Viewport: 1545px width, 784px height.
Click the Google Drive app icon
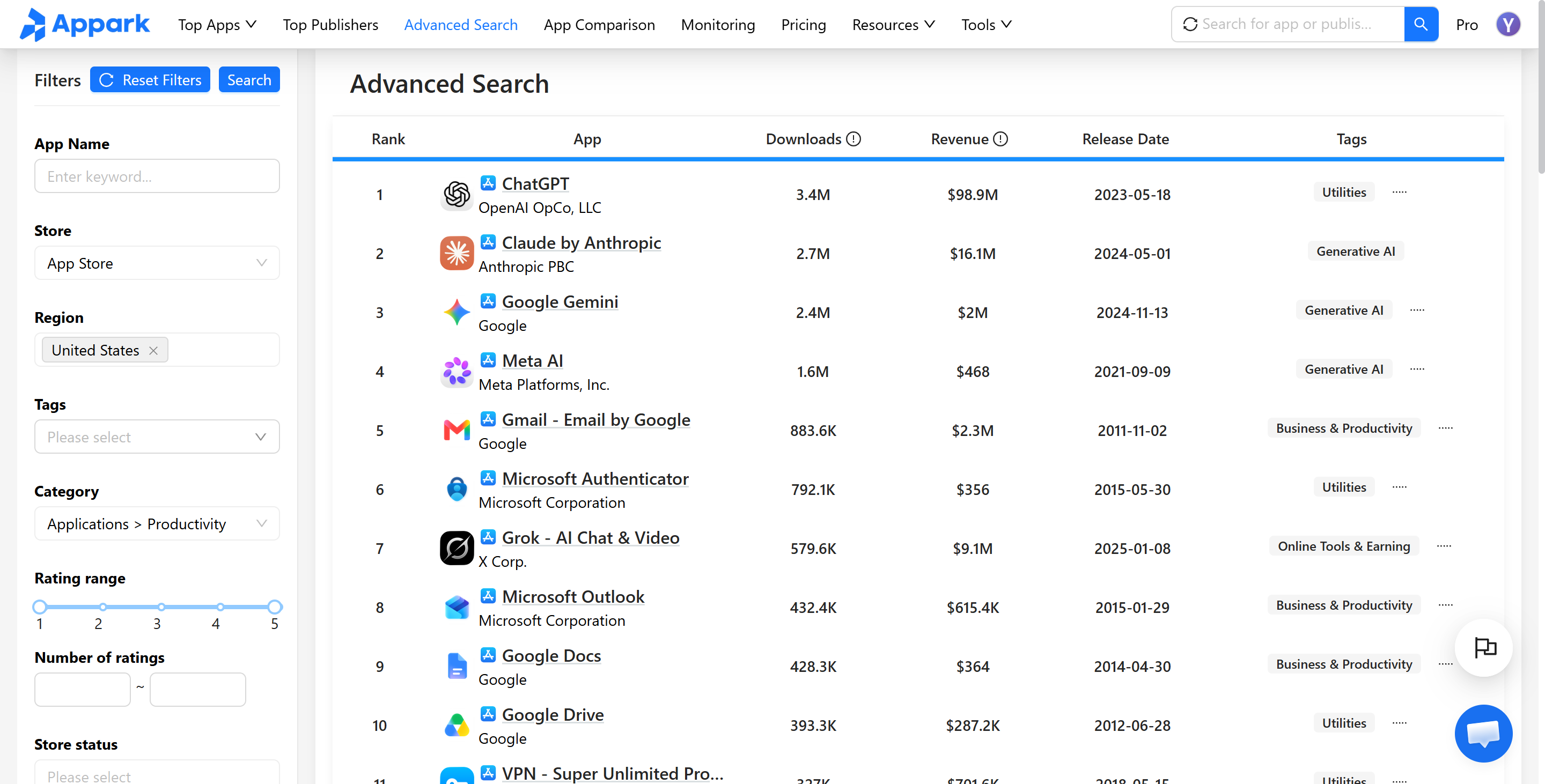click(457, 725)
